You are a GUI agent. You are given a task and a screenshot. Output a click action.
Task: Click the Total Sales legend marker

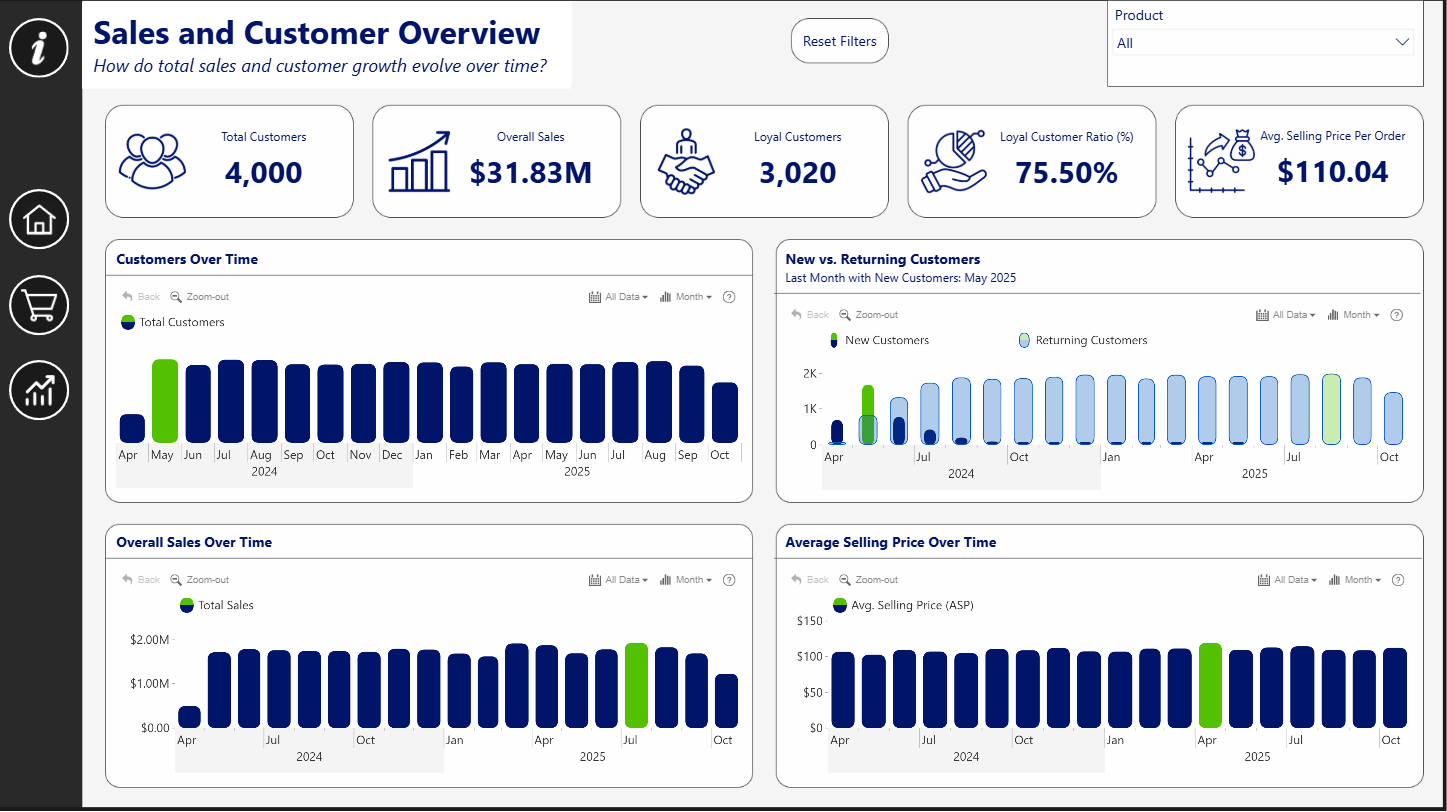click(187, 605)
